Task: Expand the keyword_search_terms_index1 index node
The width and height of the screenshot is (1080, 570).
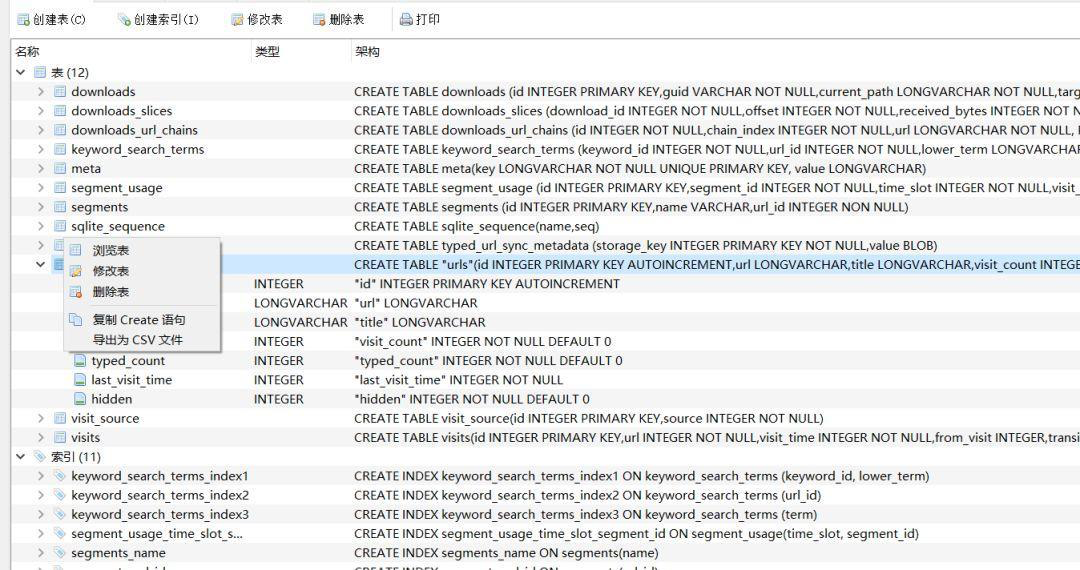Action: 41,476
